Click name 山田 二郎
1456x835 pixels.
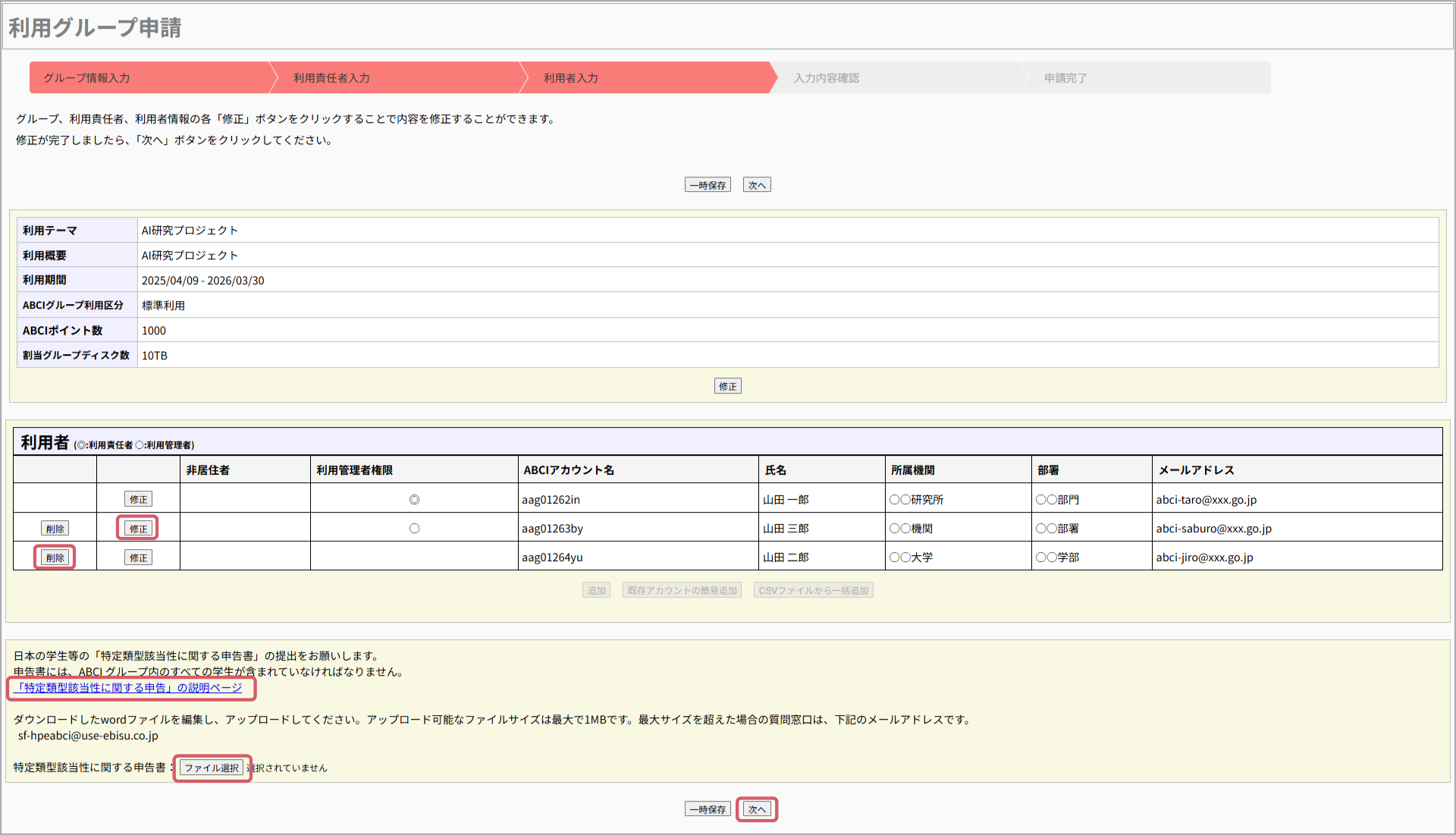point(786,557)
